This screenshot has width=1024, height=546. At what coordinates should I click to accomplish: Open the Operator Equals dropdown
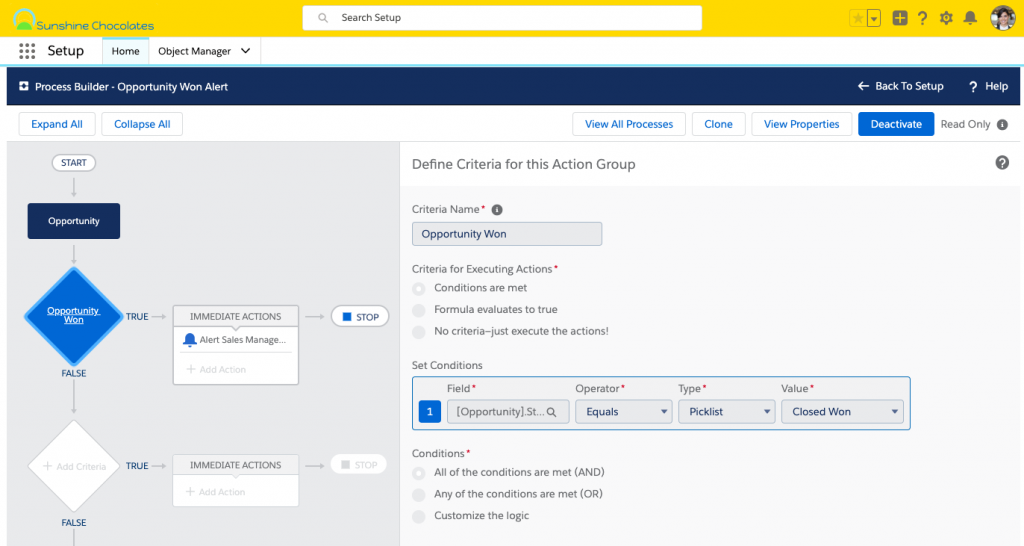pos(624,411)
